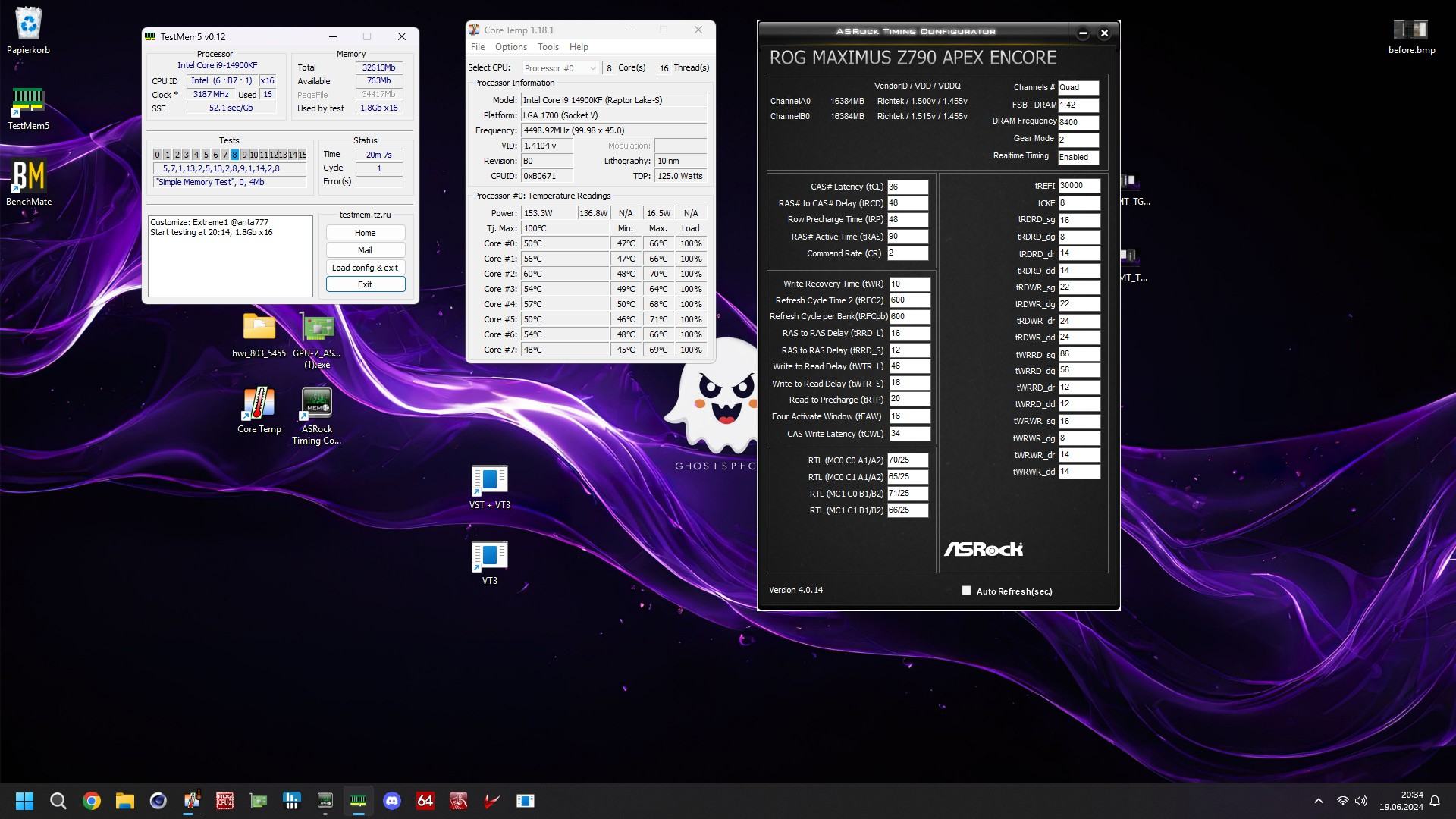Select test number 8 in Tests row
Image resolution: width=1456 pixels, height=819 pixels.
pyautogui.click(x=234, y=155)
